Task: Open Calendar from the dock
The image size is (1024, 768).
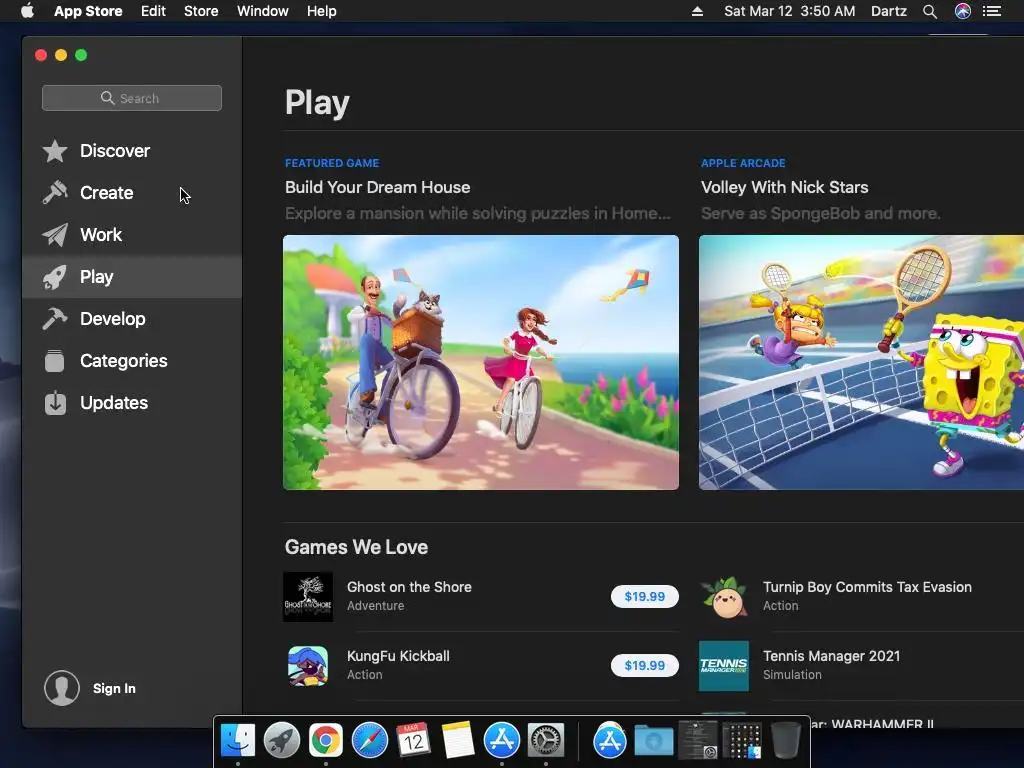Action: 413,740
